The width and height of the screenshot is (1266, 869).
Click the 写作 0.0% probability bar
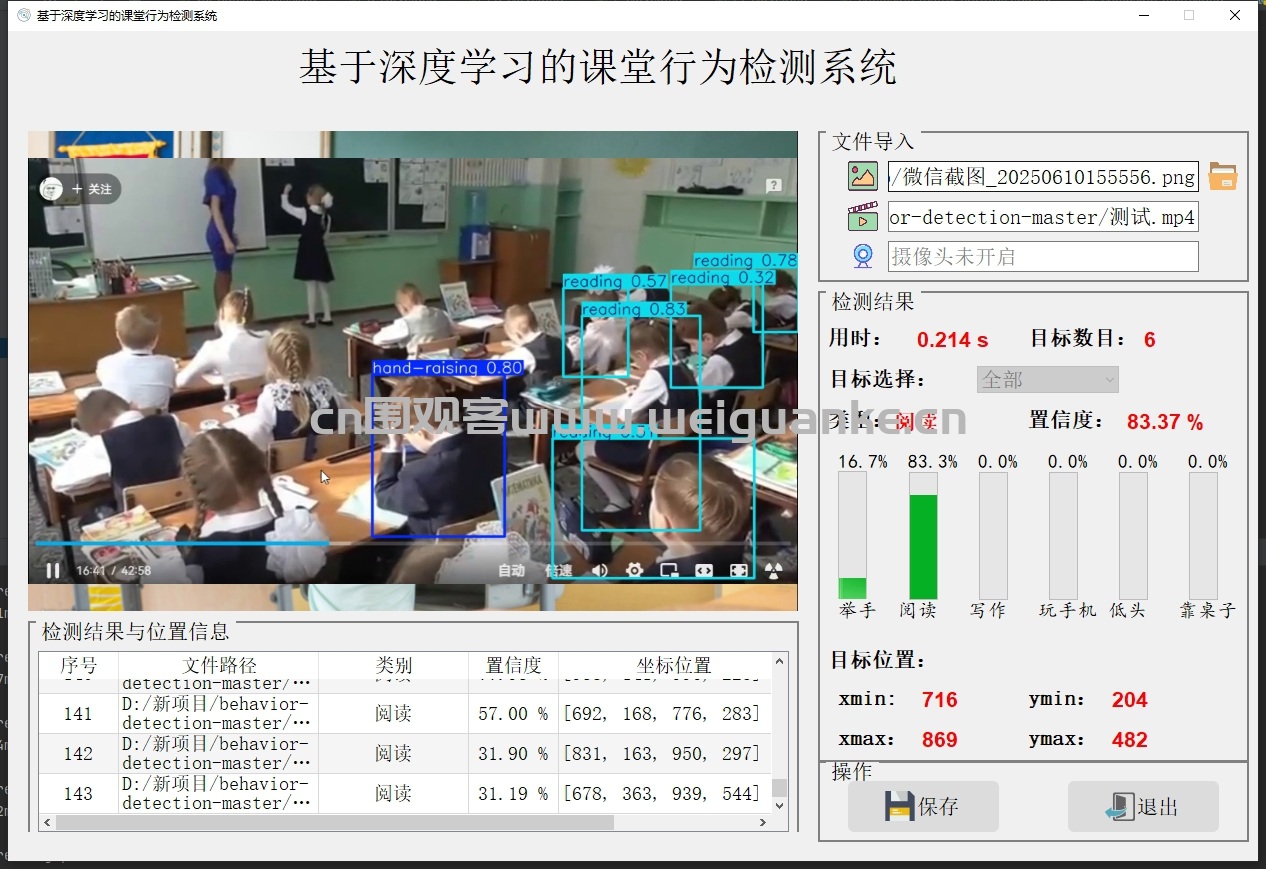(x=993, y=536)
